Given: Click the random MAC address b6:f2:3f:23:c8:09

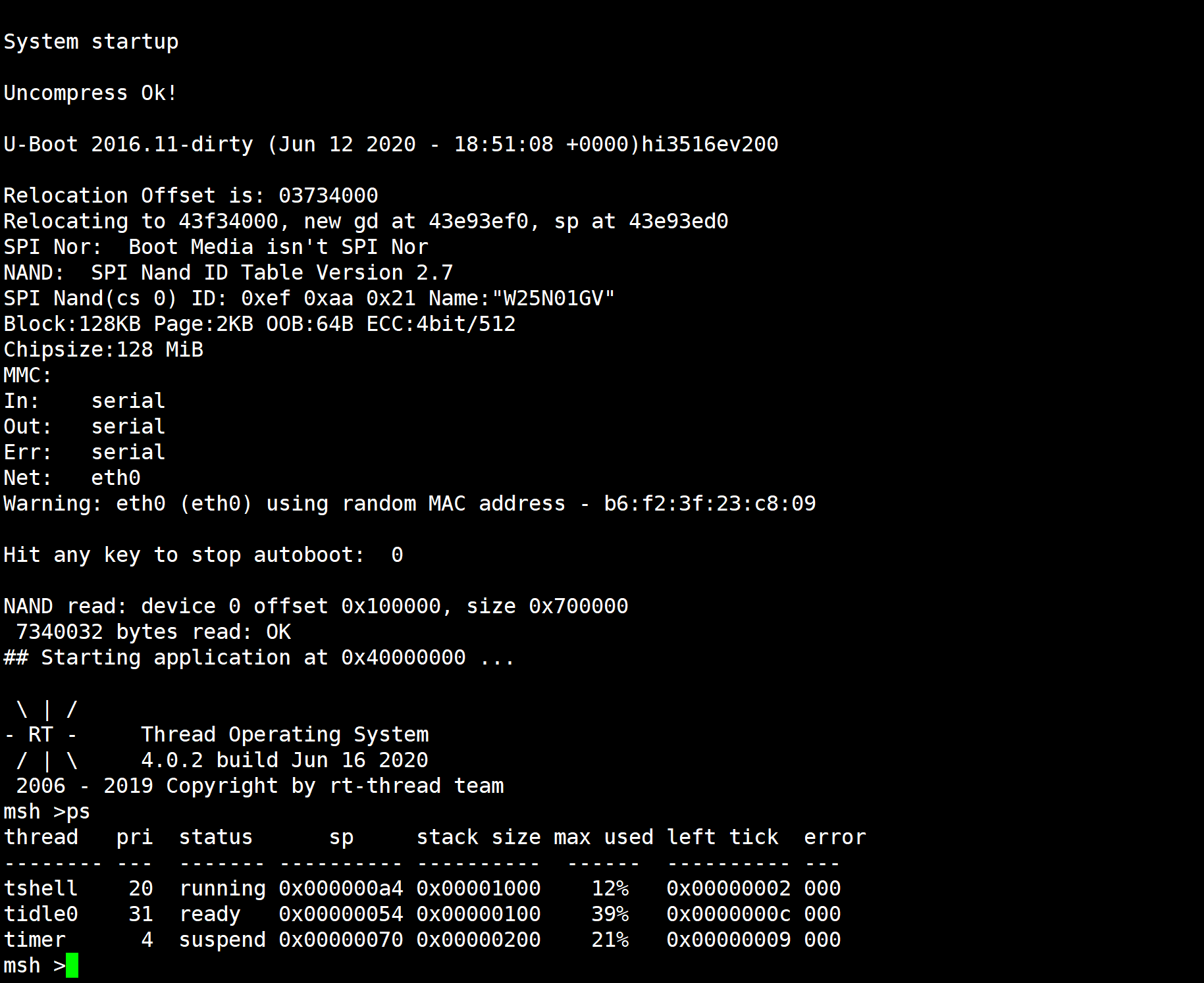Looking at the screenshot, I should [x=710, y=503].
